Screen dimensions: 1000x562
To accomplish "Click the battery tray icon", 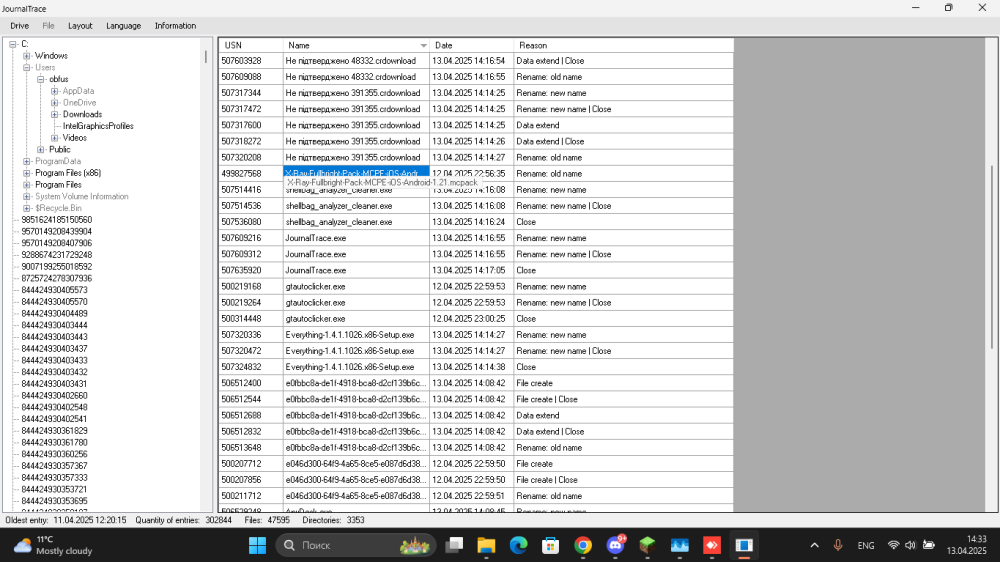I will (929, 545).
